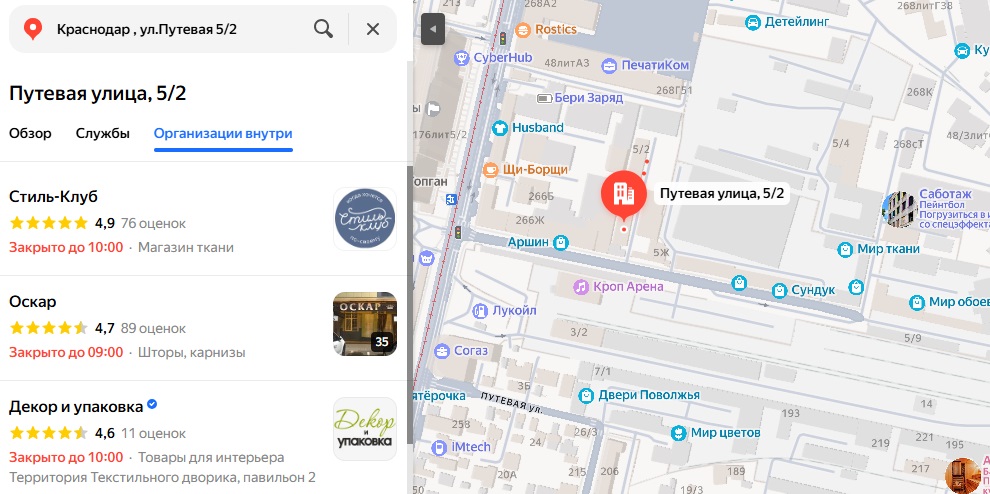Clear the search field with X
The image size is (990, 494).
point(373,29)
